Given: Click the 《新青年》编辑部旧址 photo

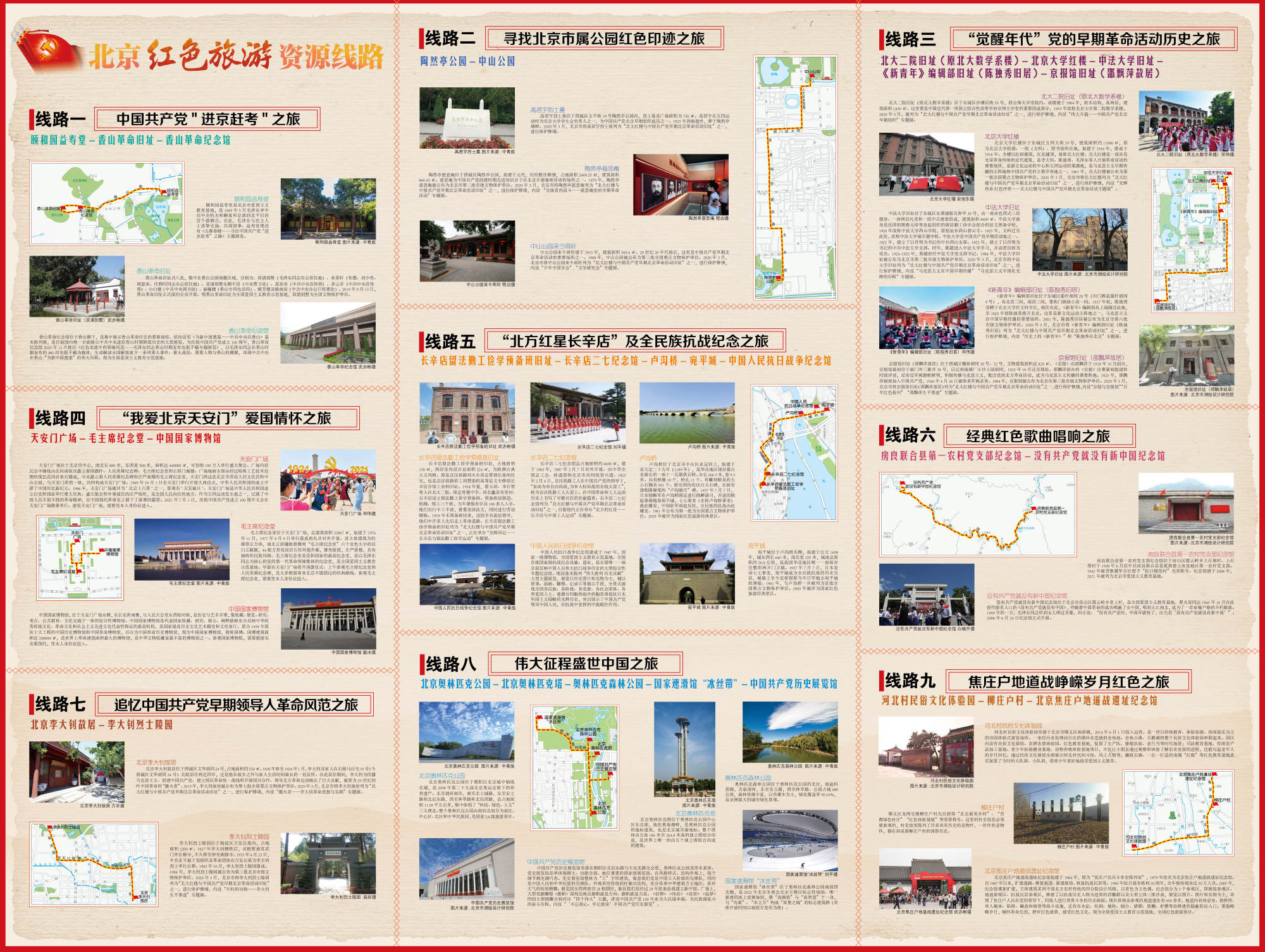Looking at the screenshot, I should [926, 317].
